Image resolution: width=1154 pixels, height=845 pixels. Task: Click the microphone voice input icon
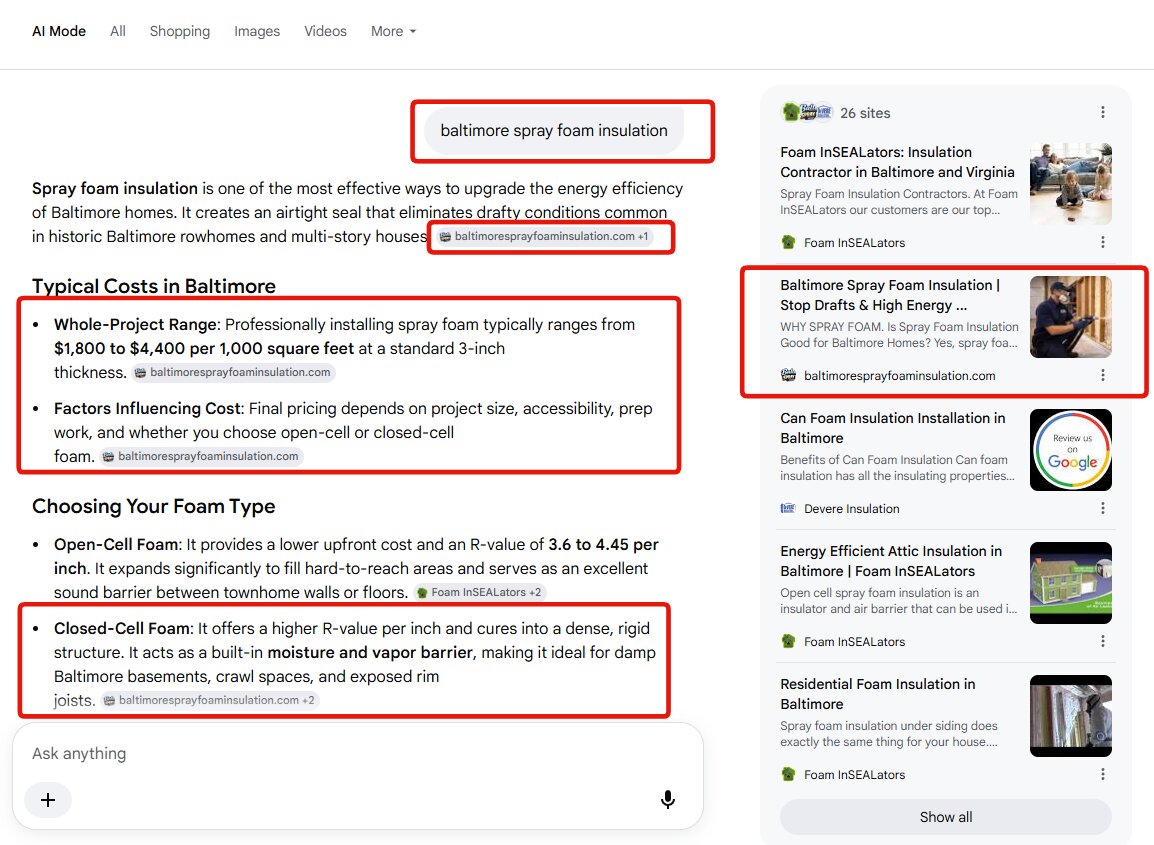[x=668, y=799]
